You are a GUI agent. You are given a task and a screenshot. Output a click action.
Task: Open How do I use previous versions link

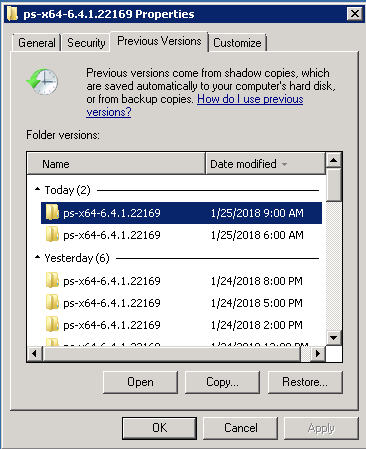pos(195,105)
